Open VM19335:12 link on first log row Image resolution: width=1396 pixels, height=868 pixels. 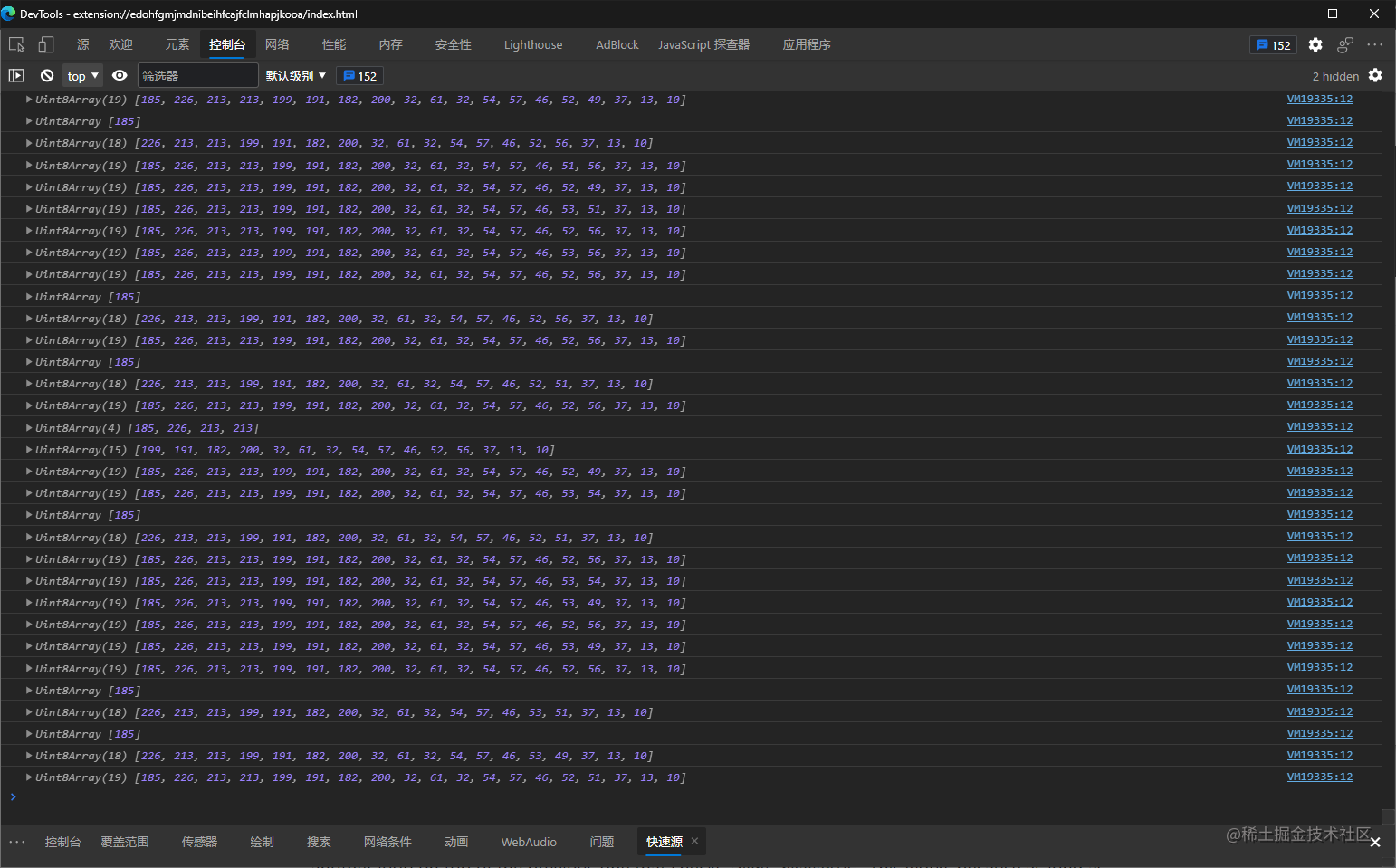pyautogui.click(x=1320, y=99)
